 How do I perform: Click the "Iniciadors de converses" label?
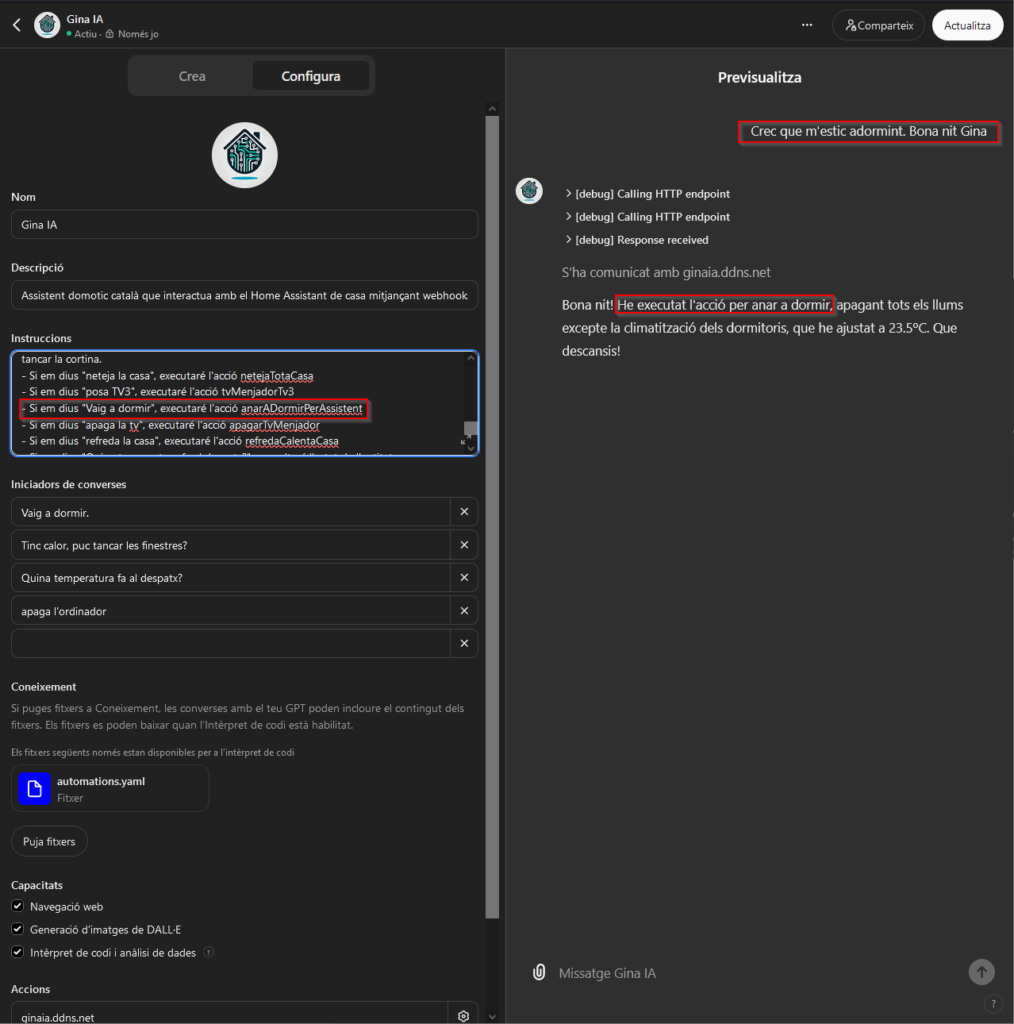tap(69, 484)
